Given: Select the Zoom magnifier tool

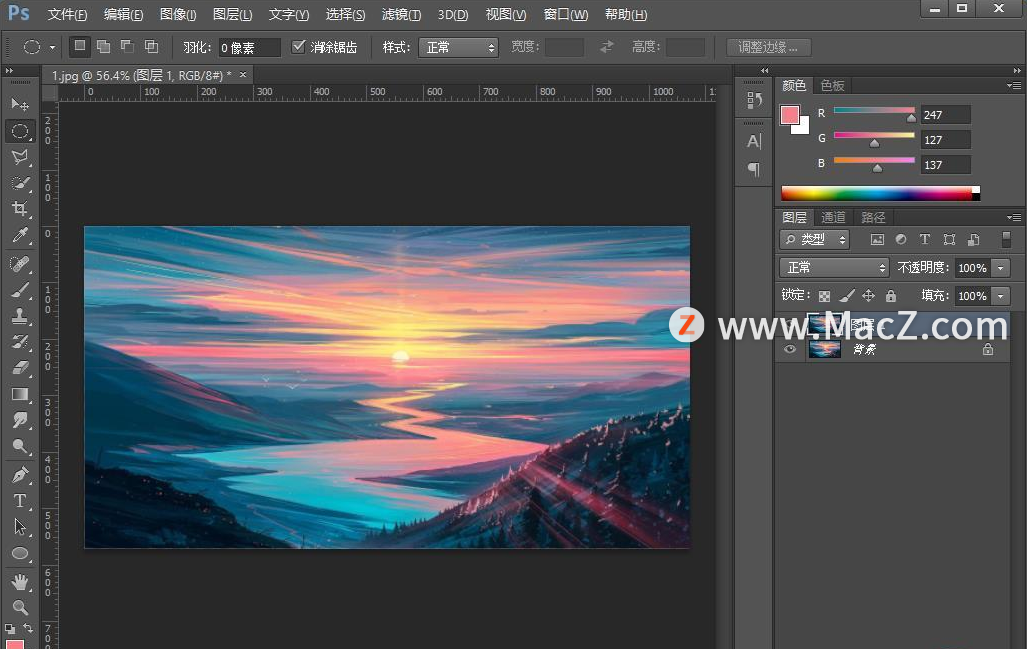Looking at the screenshot, I should point(20,608).
